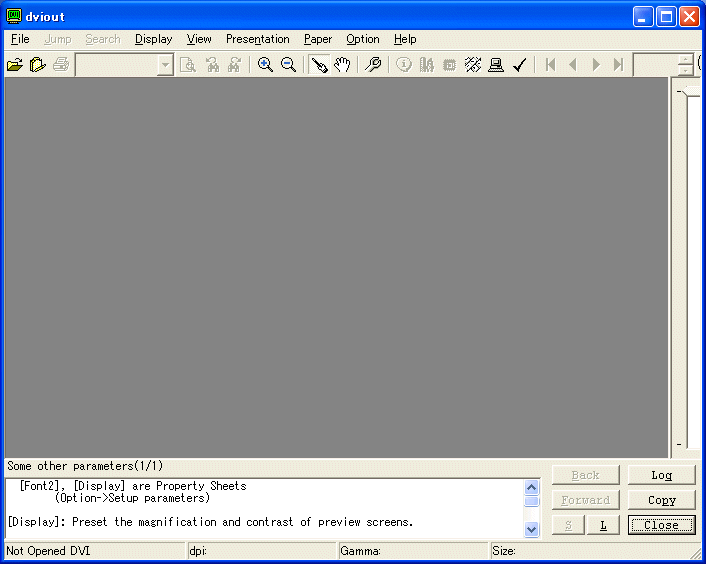
Task: Click the open file folder icon
Action: (15, 65)
